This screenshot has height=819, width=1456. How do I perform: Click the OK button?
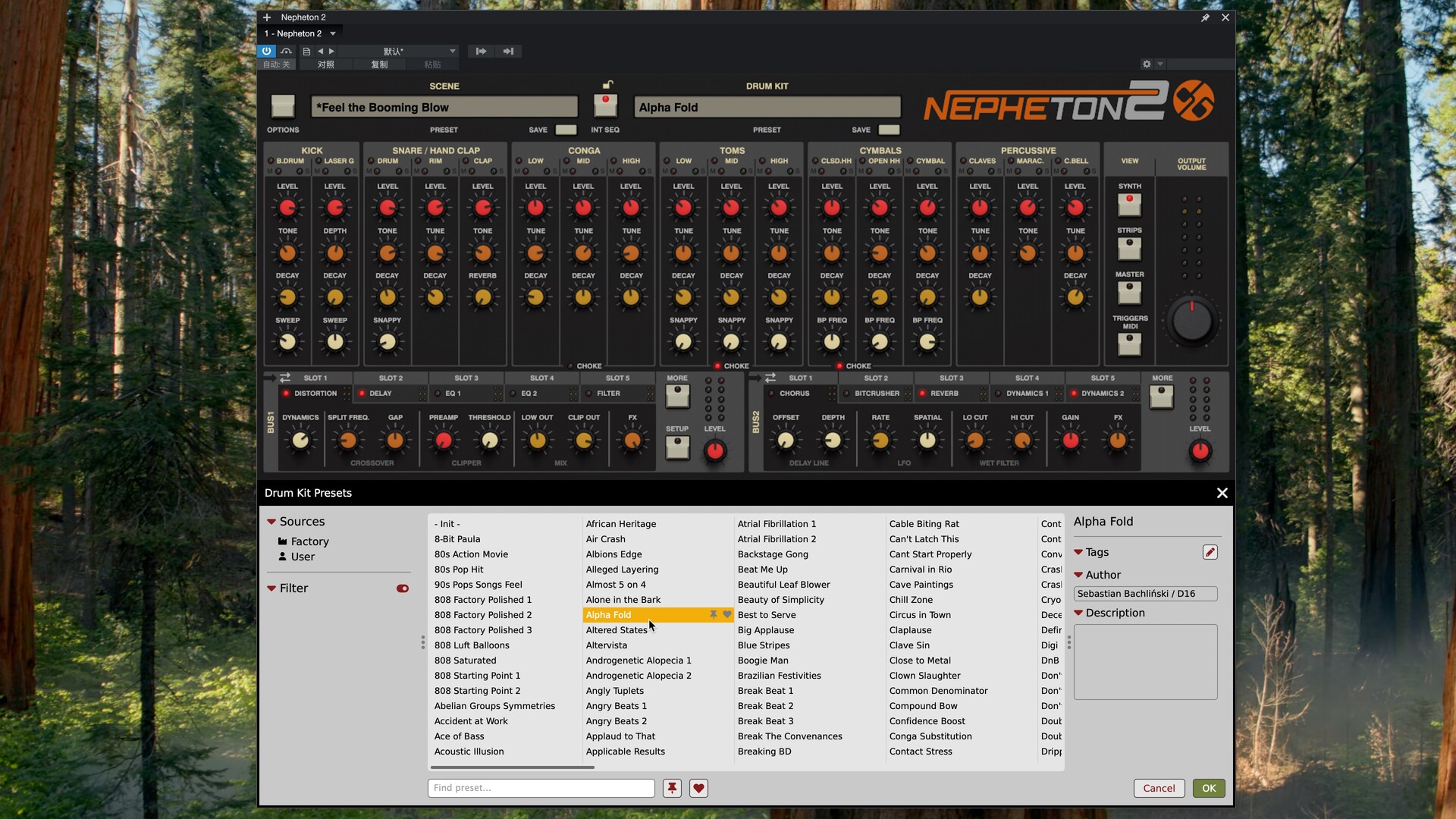[x=1209, y=789]
